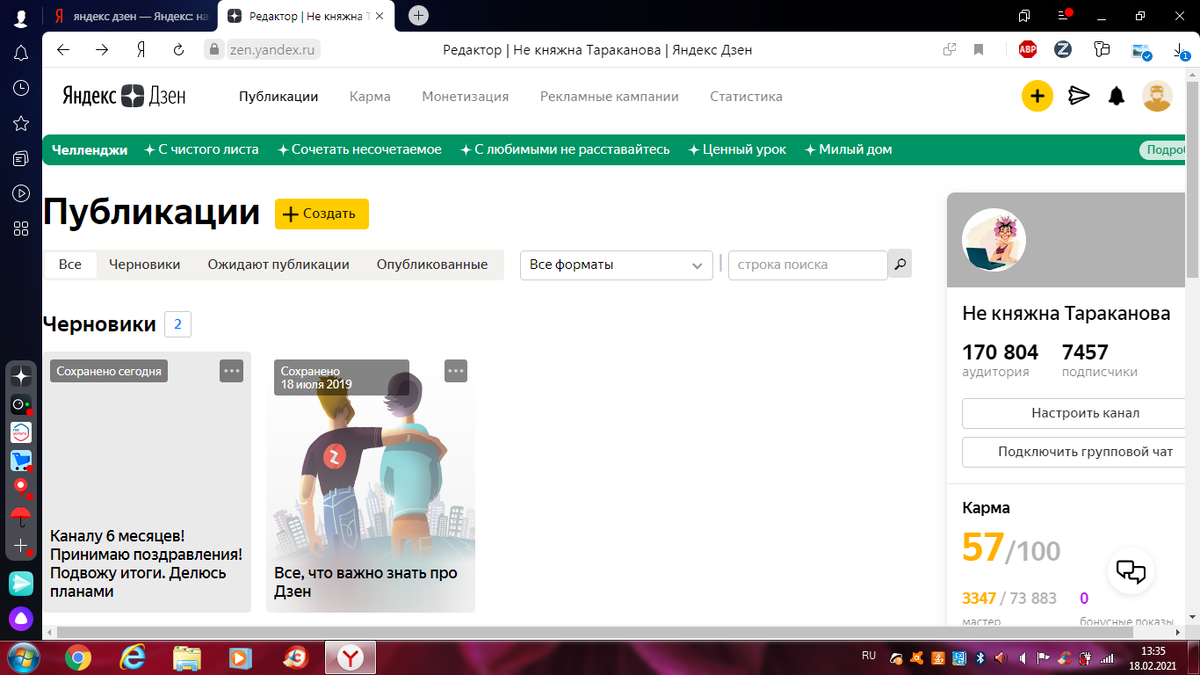Open challenge С чистого листа
Screen dimensions: 1200x675
pyautogui.click(x=201, y=150)
